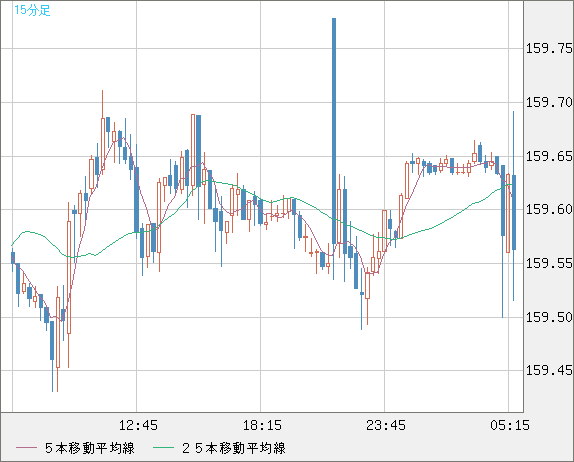Click the 5本移動平均線 legend label
Viewport: 574px width, 462px height.
90,448
